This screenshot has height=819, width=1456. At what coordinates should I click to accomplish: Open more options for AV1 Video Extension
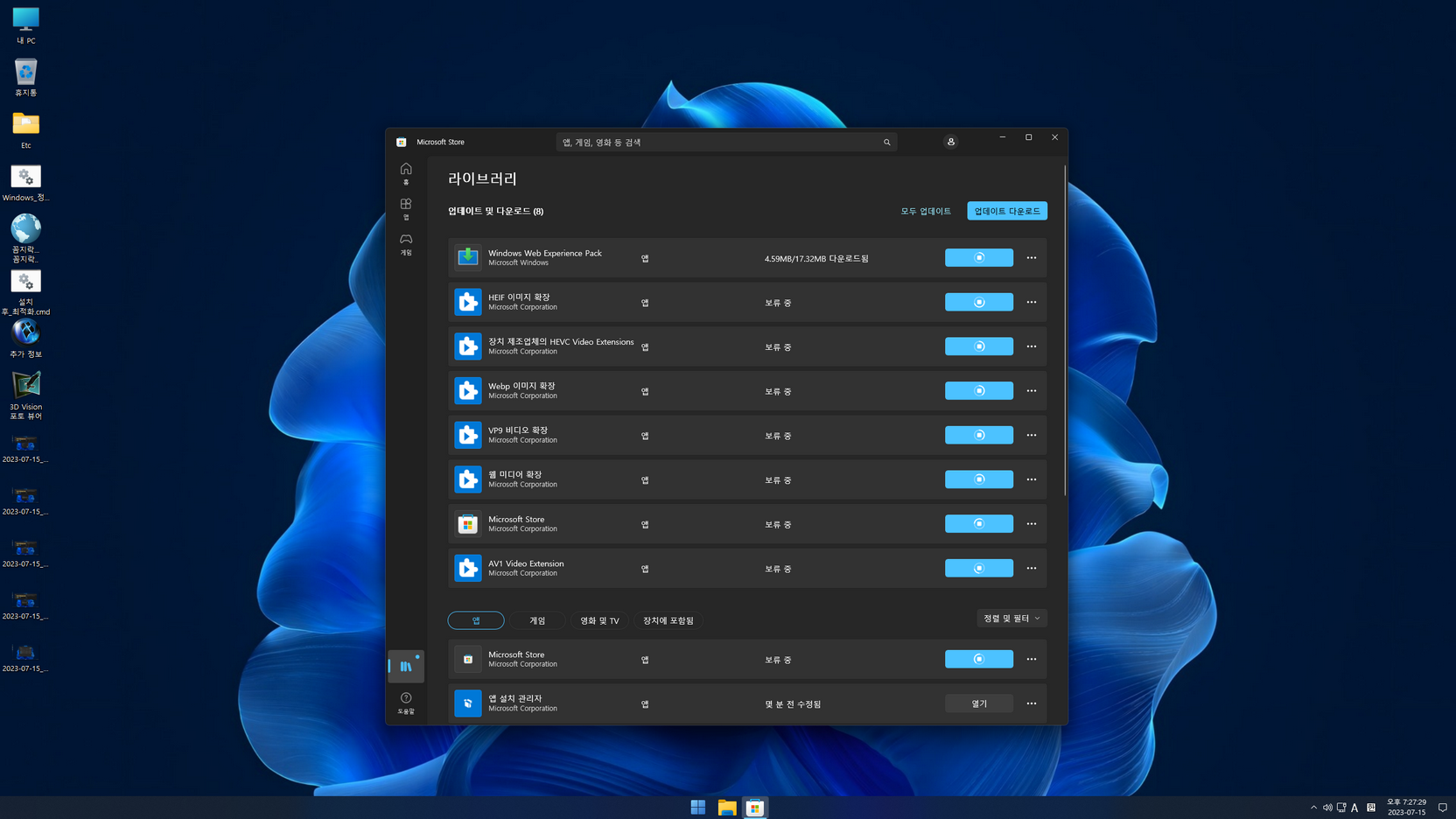pos(1032,568)
